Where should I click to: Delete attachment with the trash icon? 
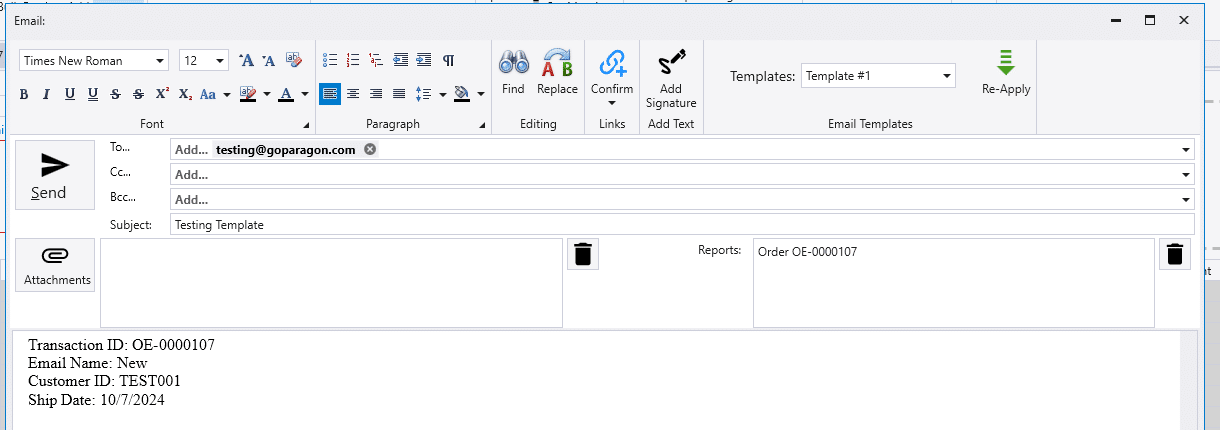pyautogui.click(x=584, y=254)
